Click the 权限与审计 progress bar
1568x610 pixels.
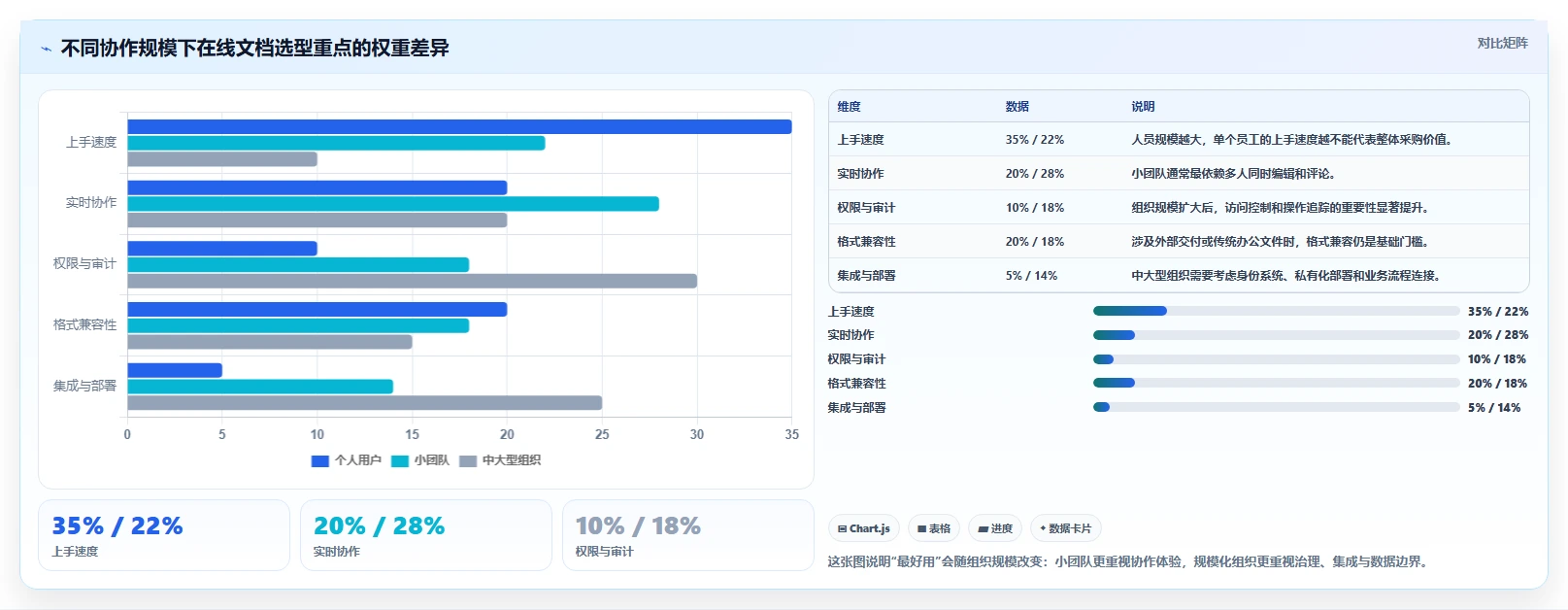pyautogui.click(x=1276, y=359)
